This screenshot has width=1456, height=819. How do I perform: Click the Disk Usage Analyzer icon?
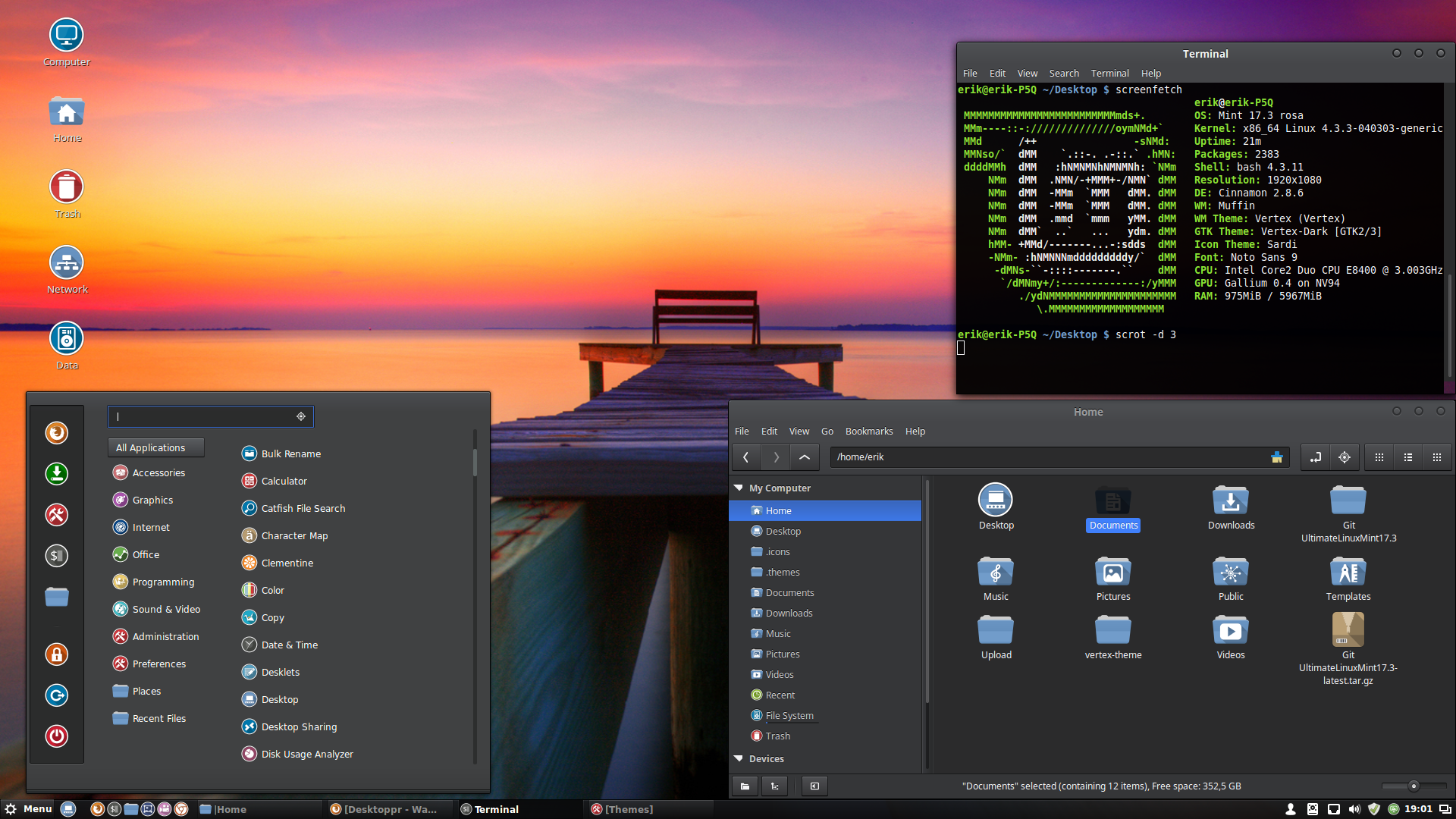[248, 753]
